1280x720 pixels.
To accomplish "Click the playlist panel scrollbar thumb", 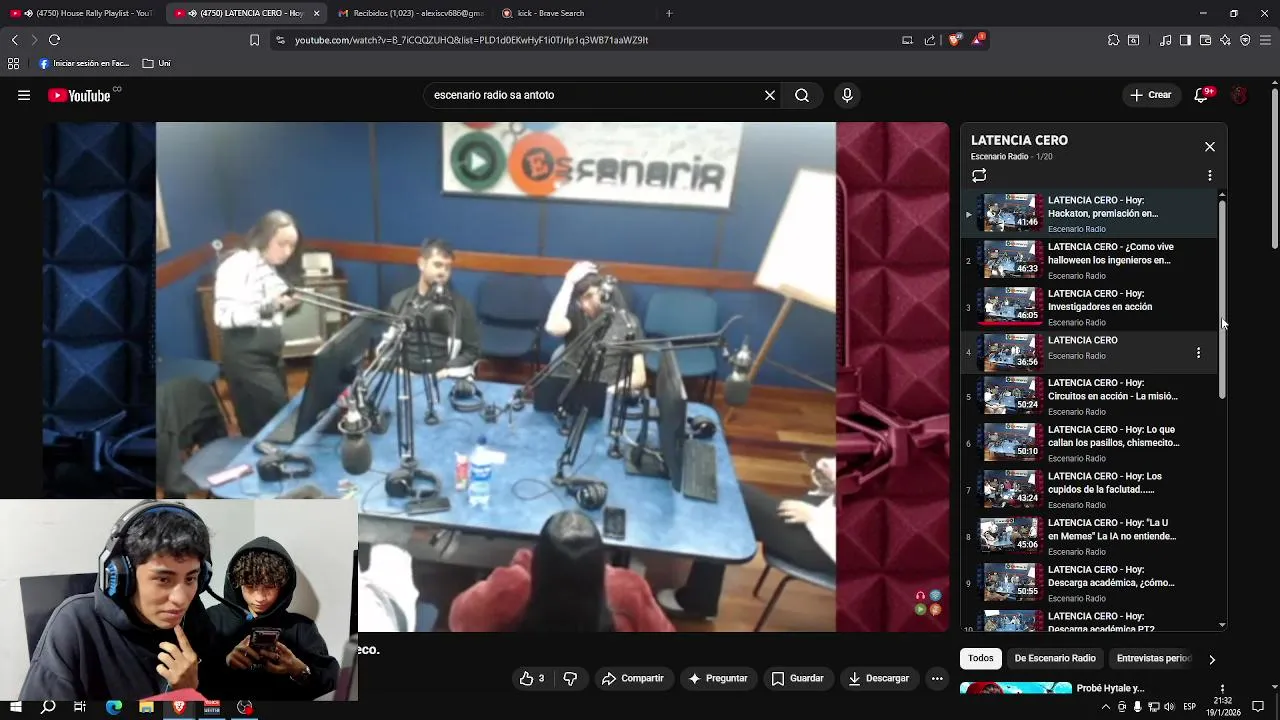I will 1222,300.
